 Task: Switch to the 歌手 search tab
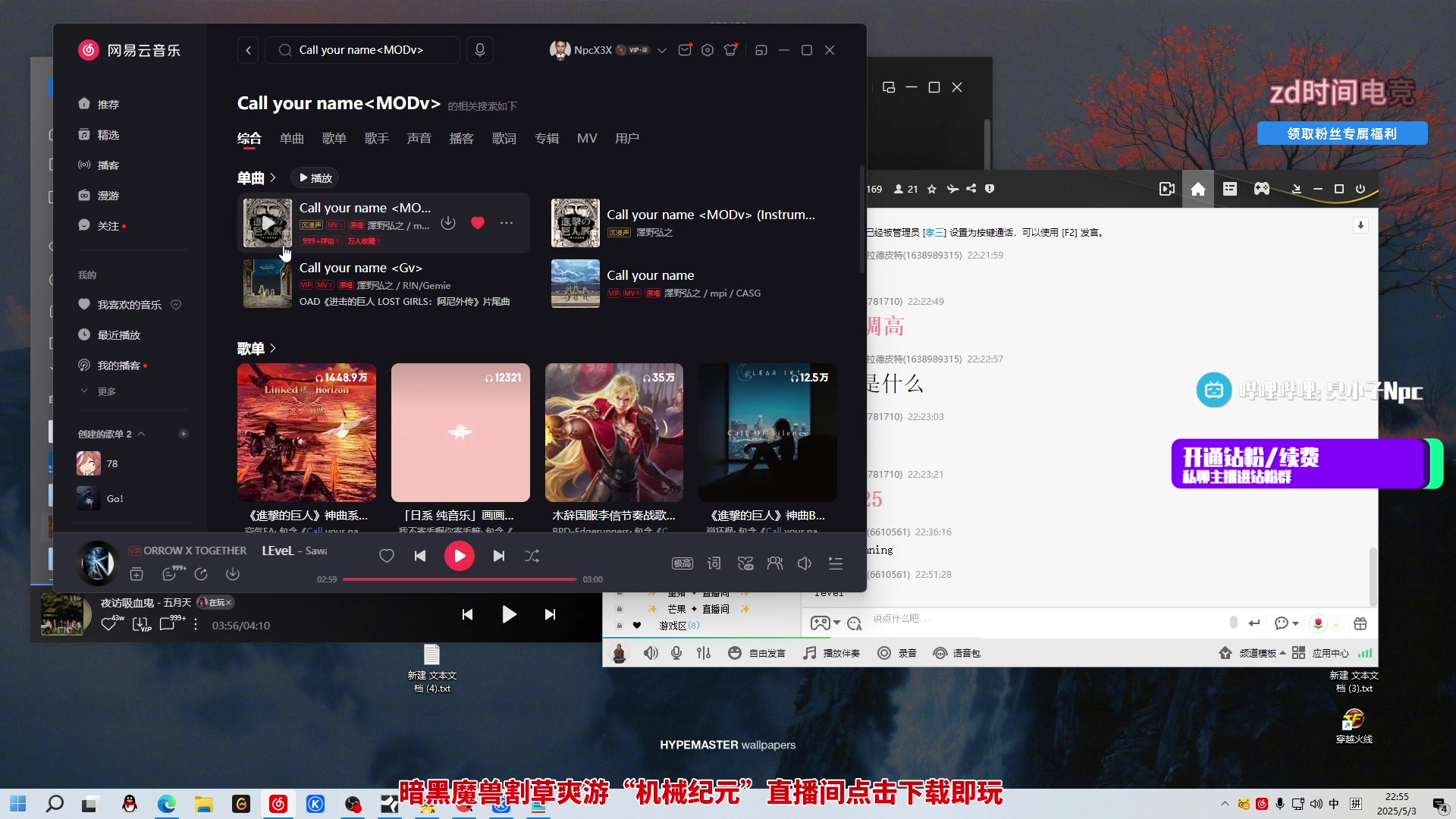click(x=376, y=139)
